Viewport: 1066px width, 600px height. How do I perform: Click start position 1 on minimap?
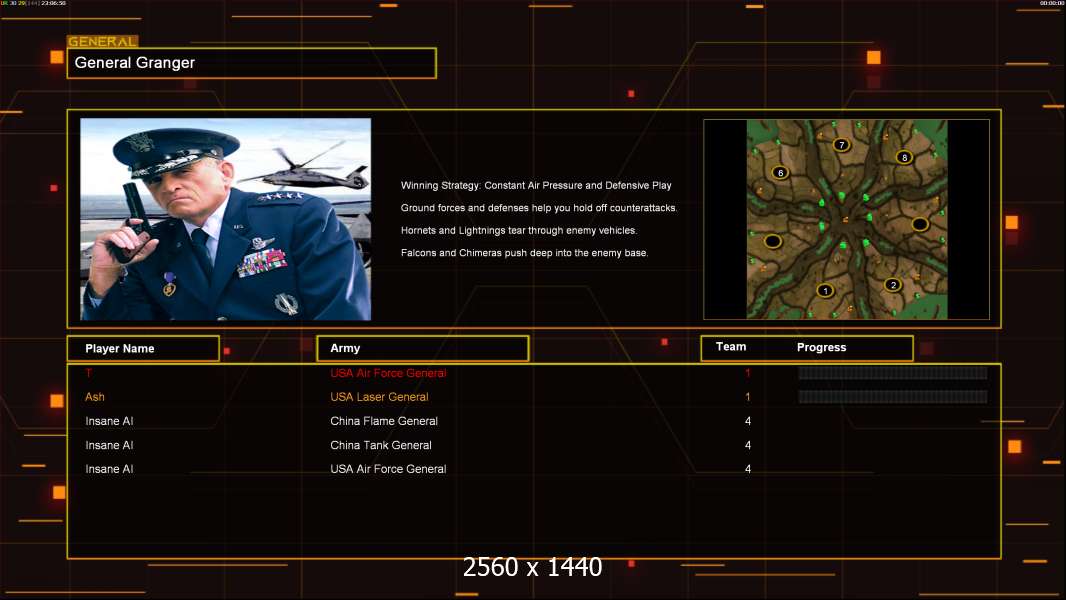click(x=825, y=291)
